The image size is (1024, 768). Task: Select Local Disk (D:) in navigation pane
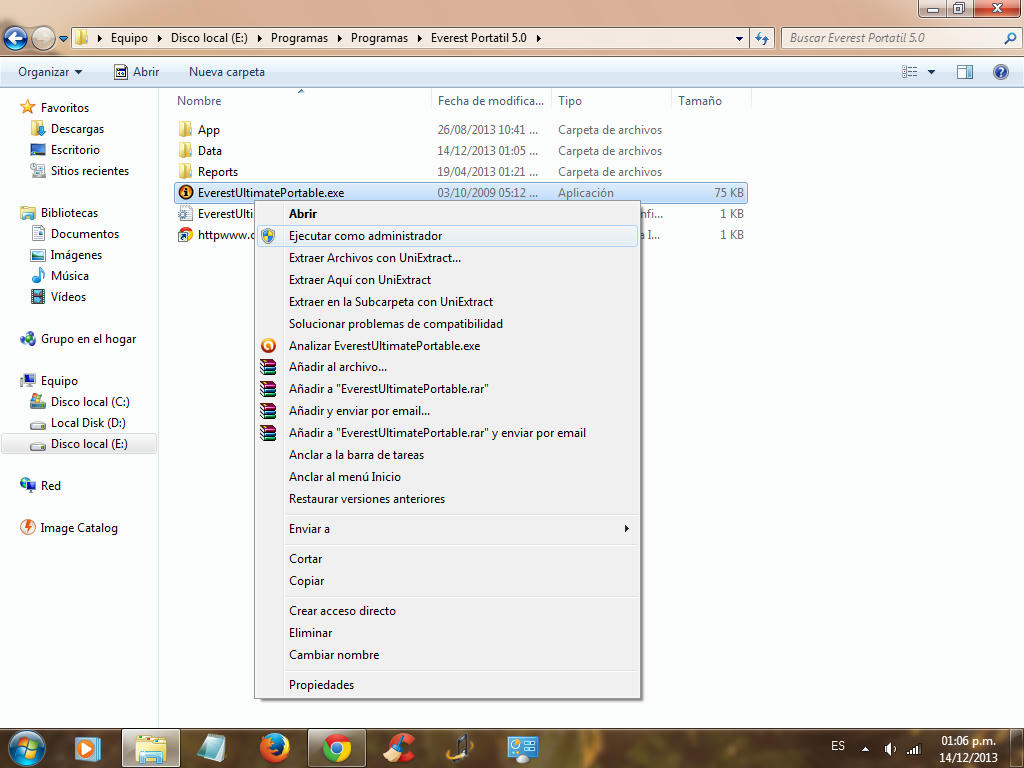pos(88,423)
